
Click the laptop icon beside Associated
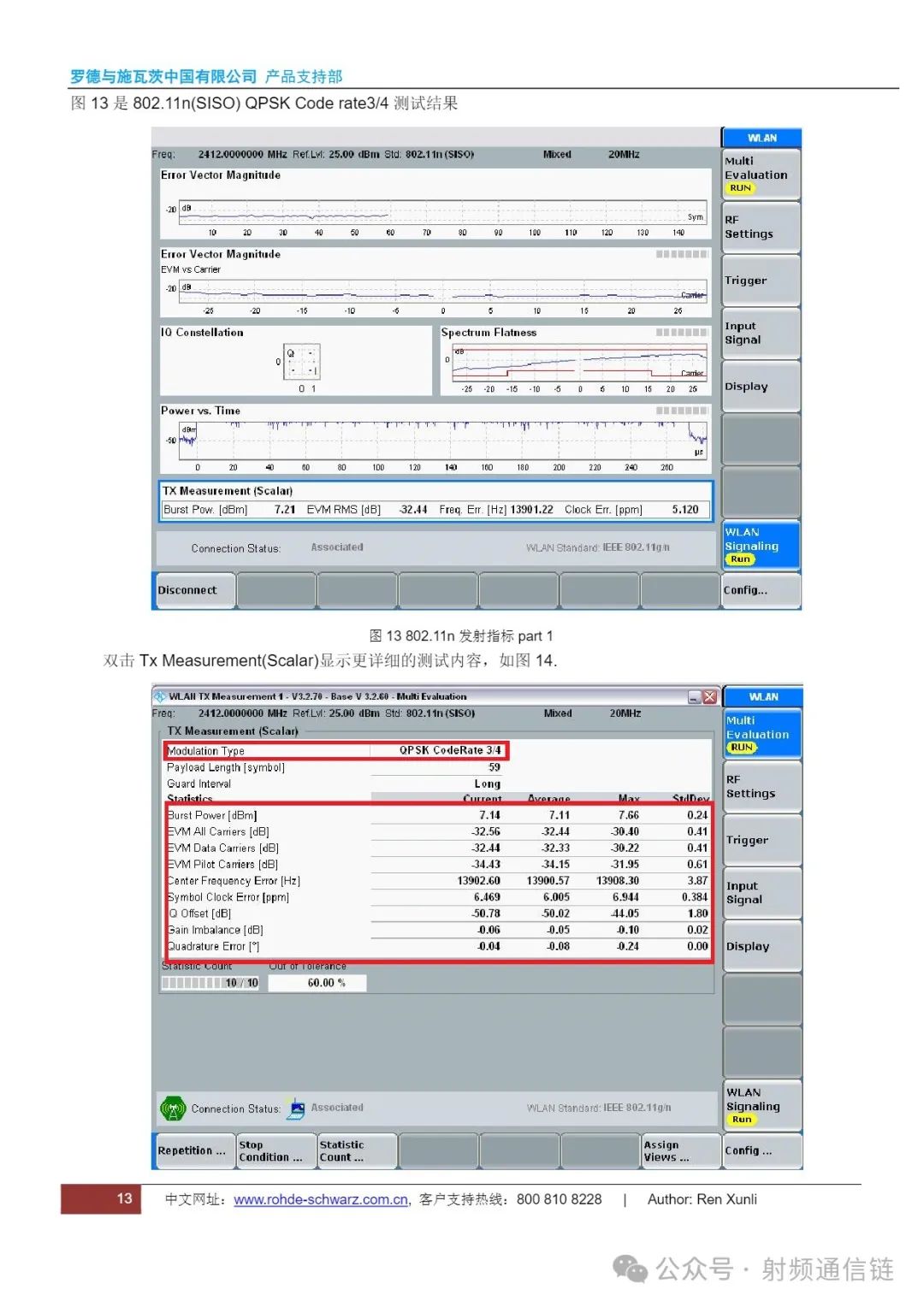click(296, 1109)
